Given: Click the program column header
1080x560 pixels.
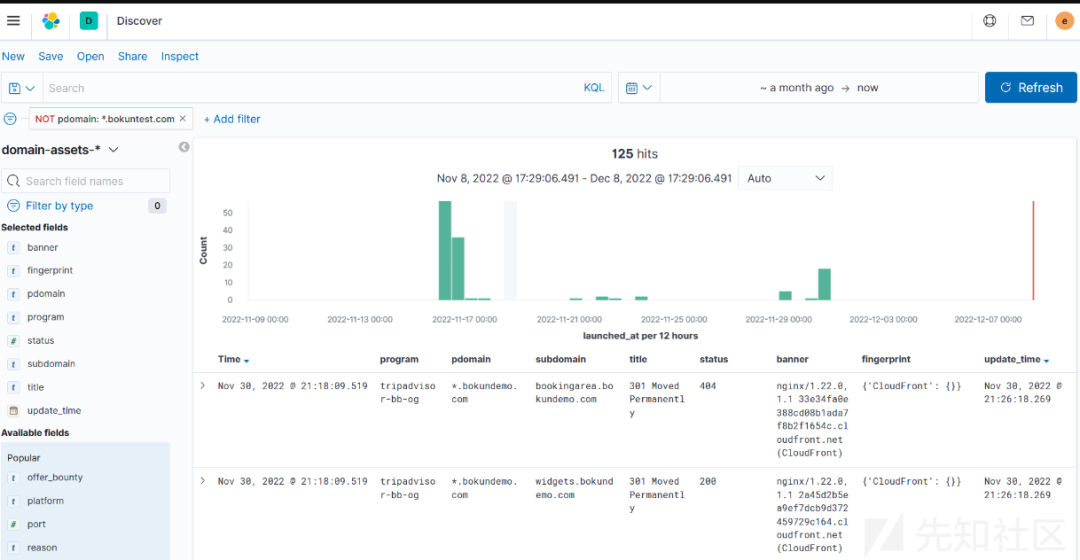Looking at the screenshot, I should point(399,359).
